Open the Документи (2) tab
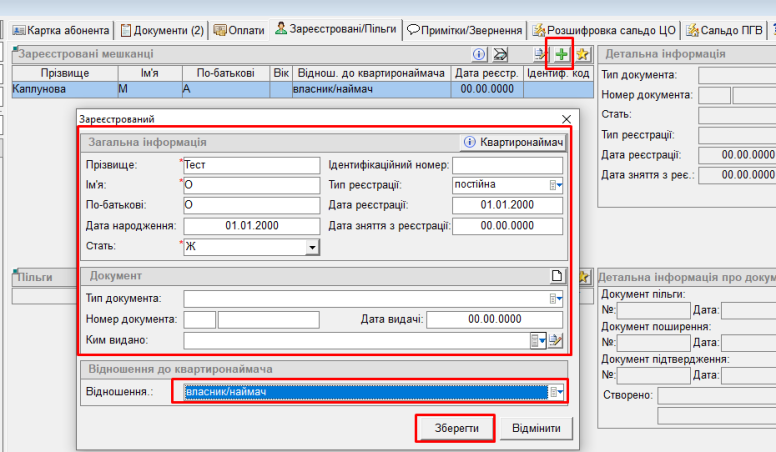Viewport: 776px width, 452px height. 160,30
